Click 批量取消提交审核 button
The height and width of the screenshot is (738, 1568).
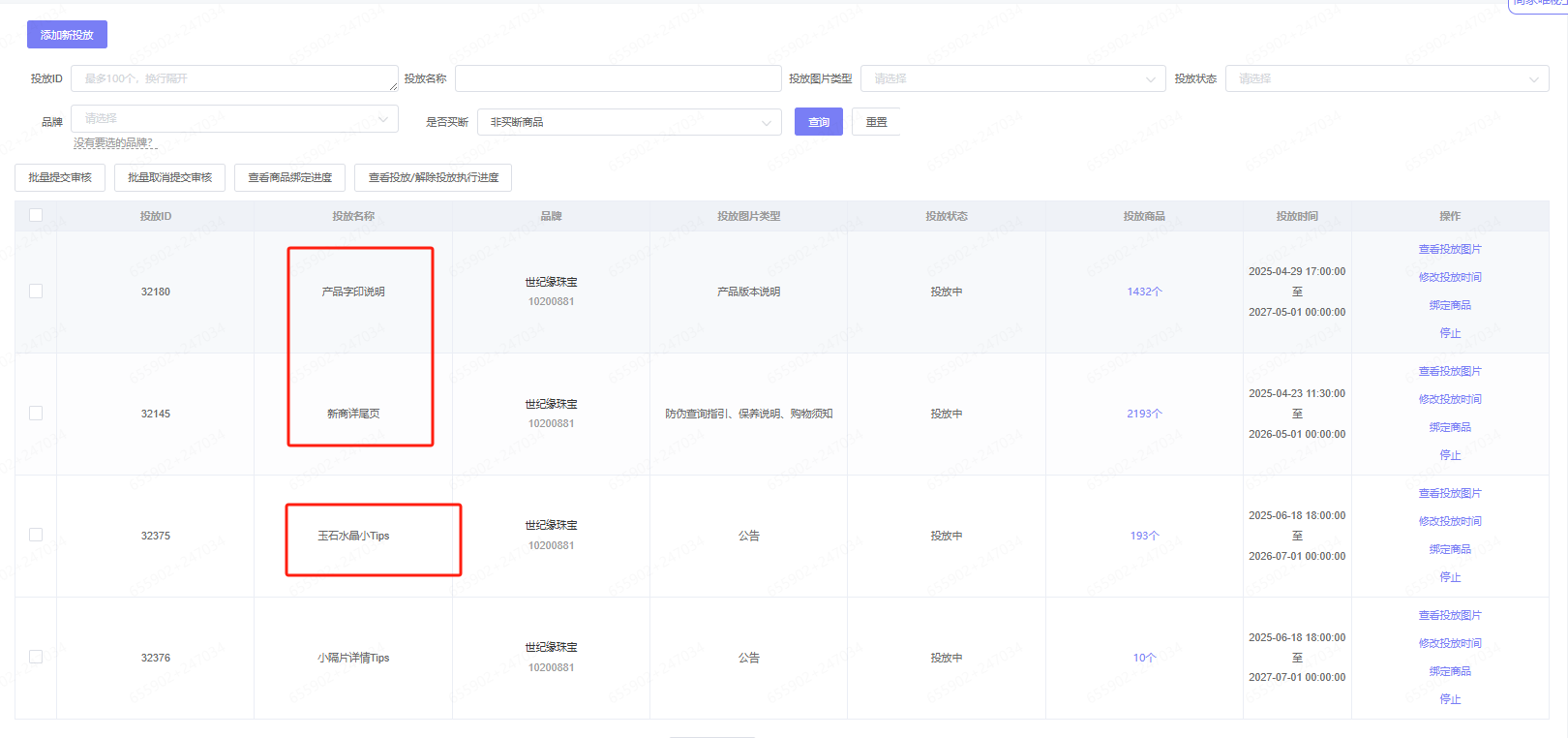pyautogui.click(x=169, y=177)
